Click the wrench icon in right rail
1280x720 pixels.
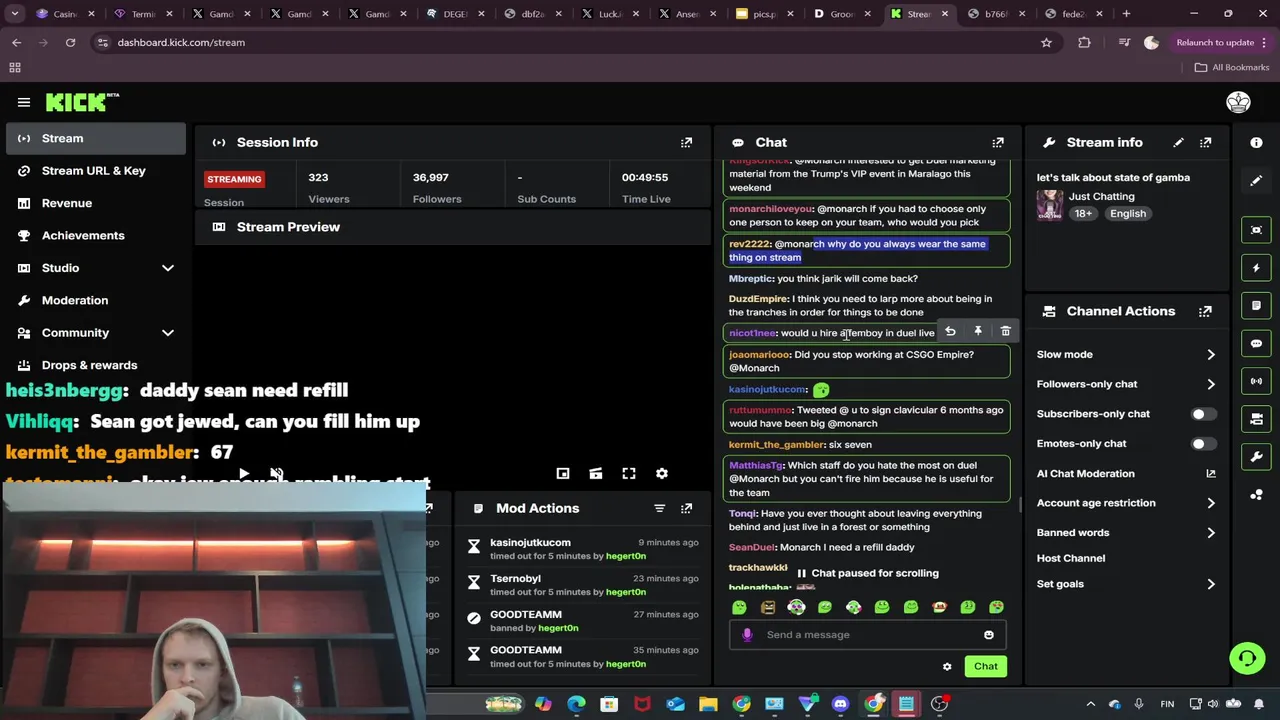point(1256,457)
